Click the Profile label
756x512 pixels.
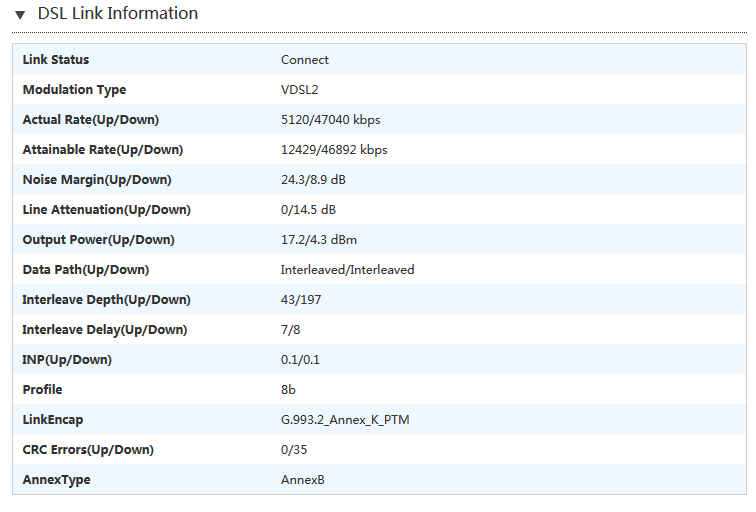coord(42,390)
